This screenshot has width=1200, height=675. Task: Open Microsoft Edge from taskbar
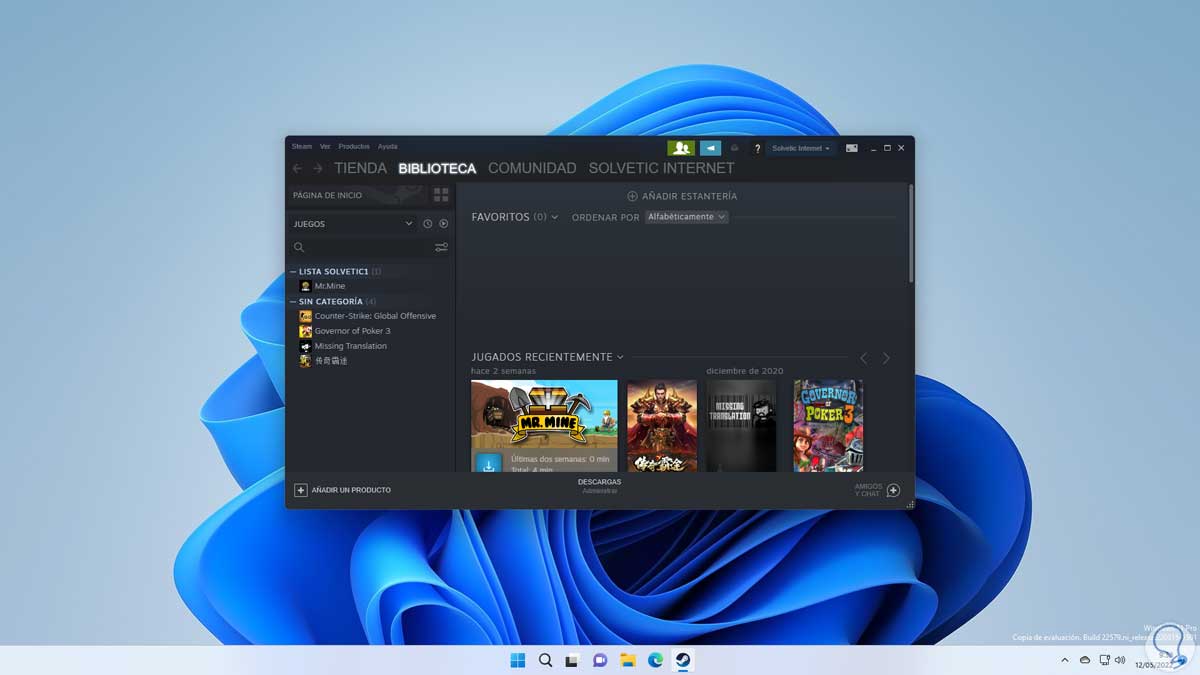pos(655,660)
